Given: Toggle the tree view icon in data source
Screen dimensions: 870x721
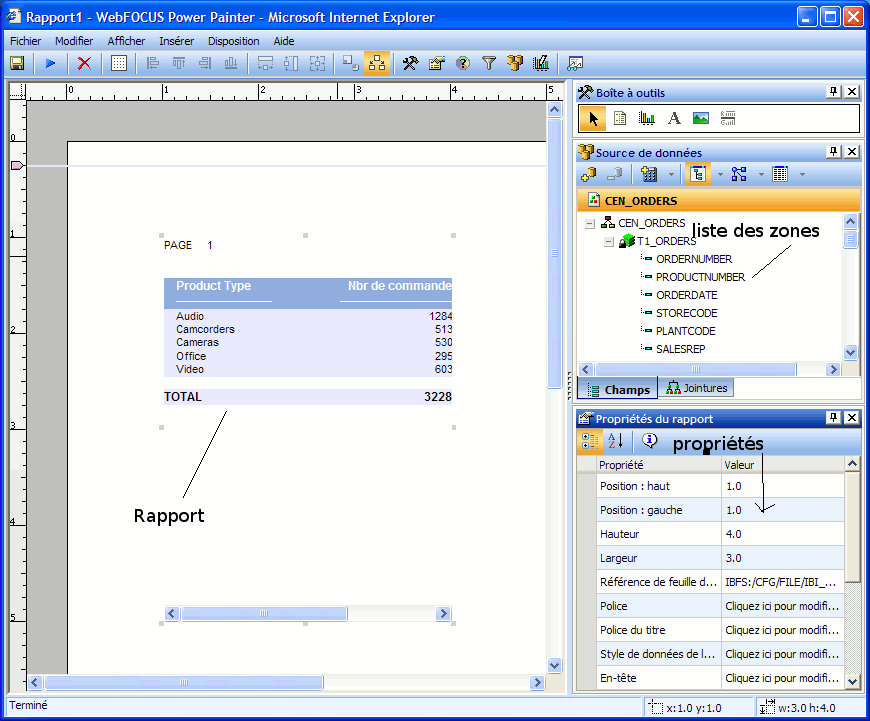Looking at the screenshot, I should pos(698,174).
